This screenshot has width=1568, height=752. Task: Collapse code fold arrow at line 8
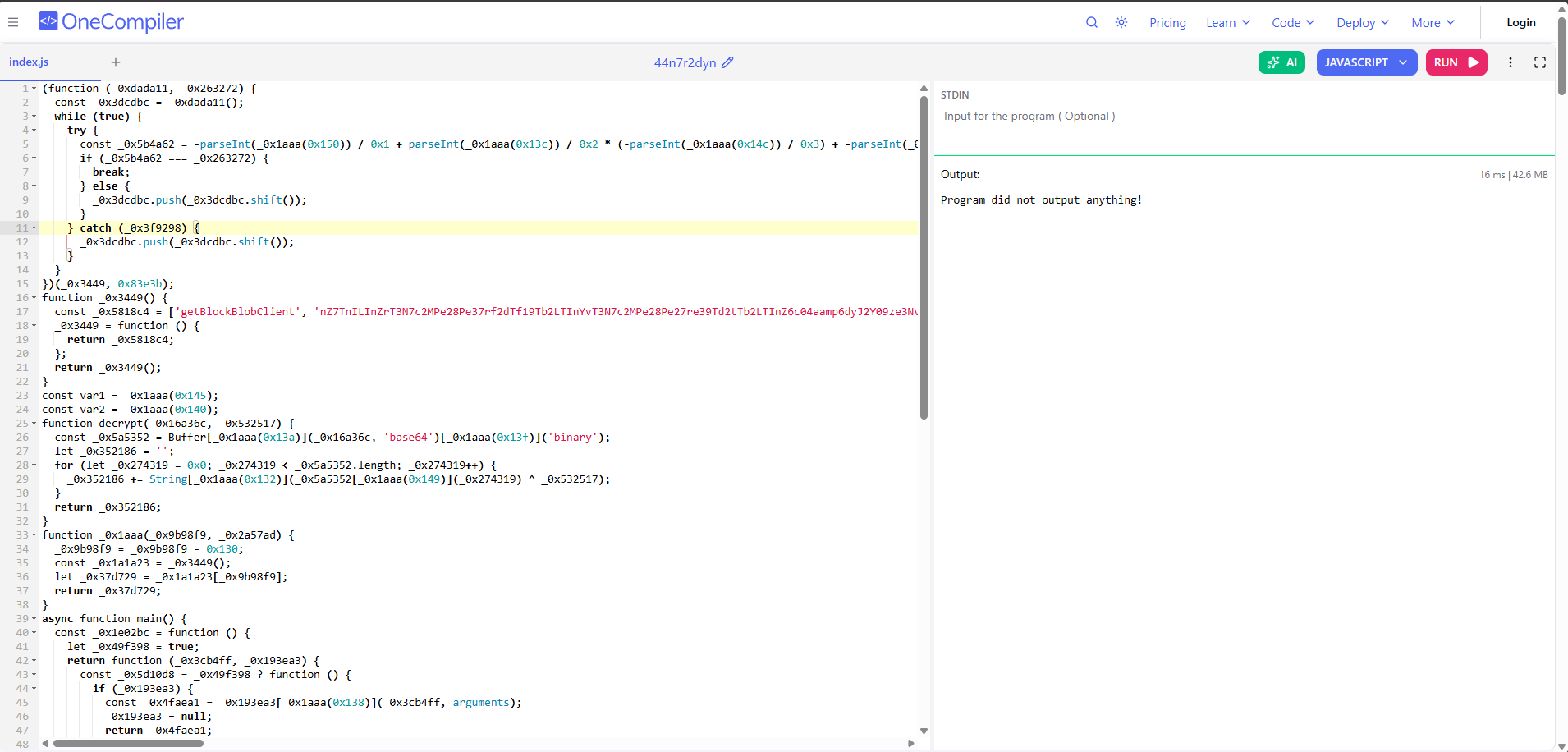34,186
